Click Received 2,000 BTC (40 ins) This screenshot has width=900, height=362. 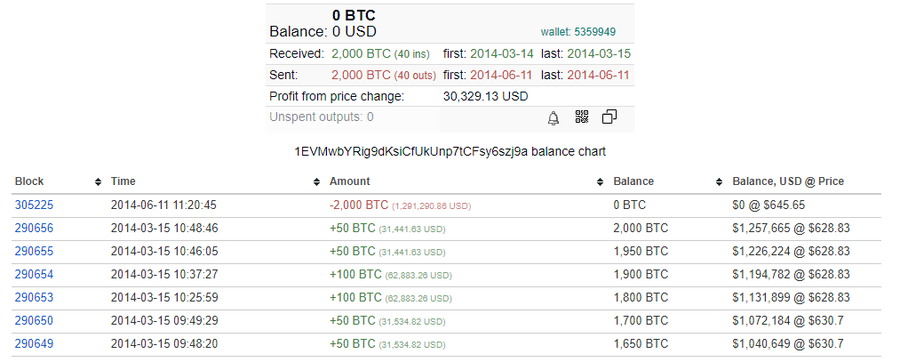tap(381, 54)
